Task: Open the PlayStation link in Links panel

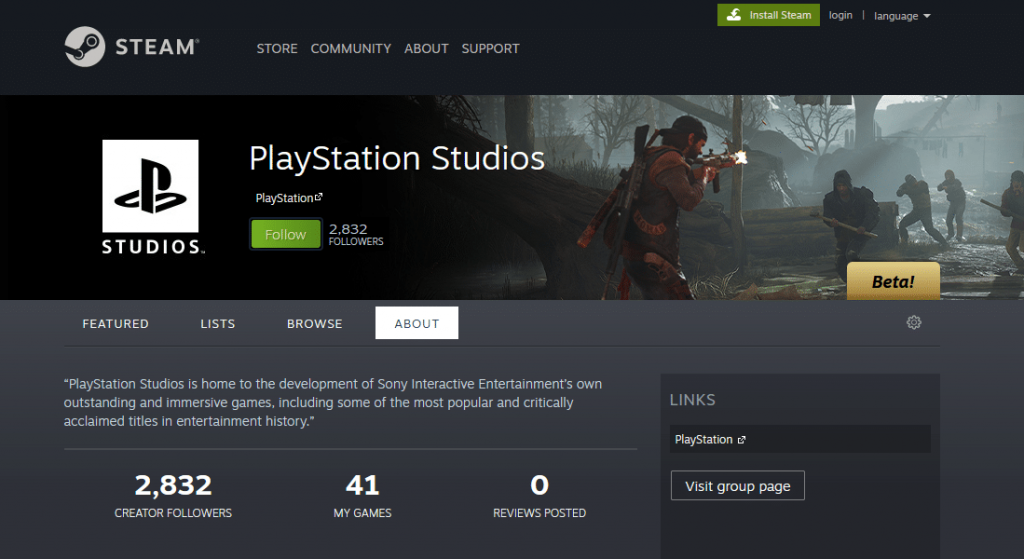Action: 800,439
